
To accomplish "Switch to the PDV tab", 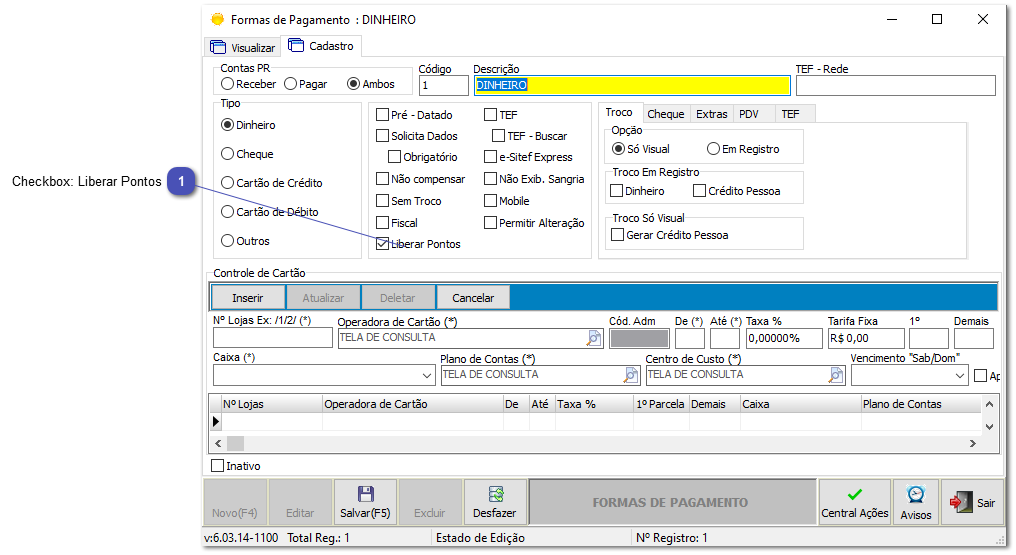I will [x=748, y=113].
